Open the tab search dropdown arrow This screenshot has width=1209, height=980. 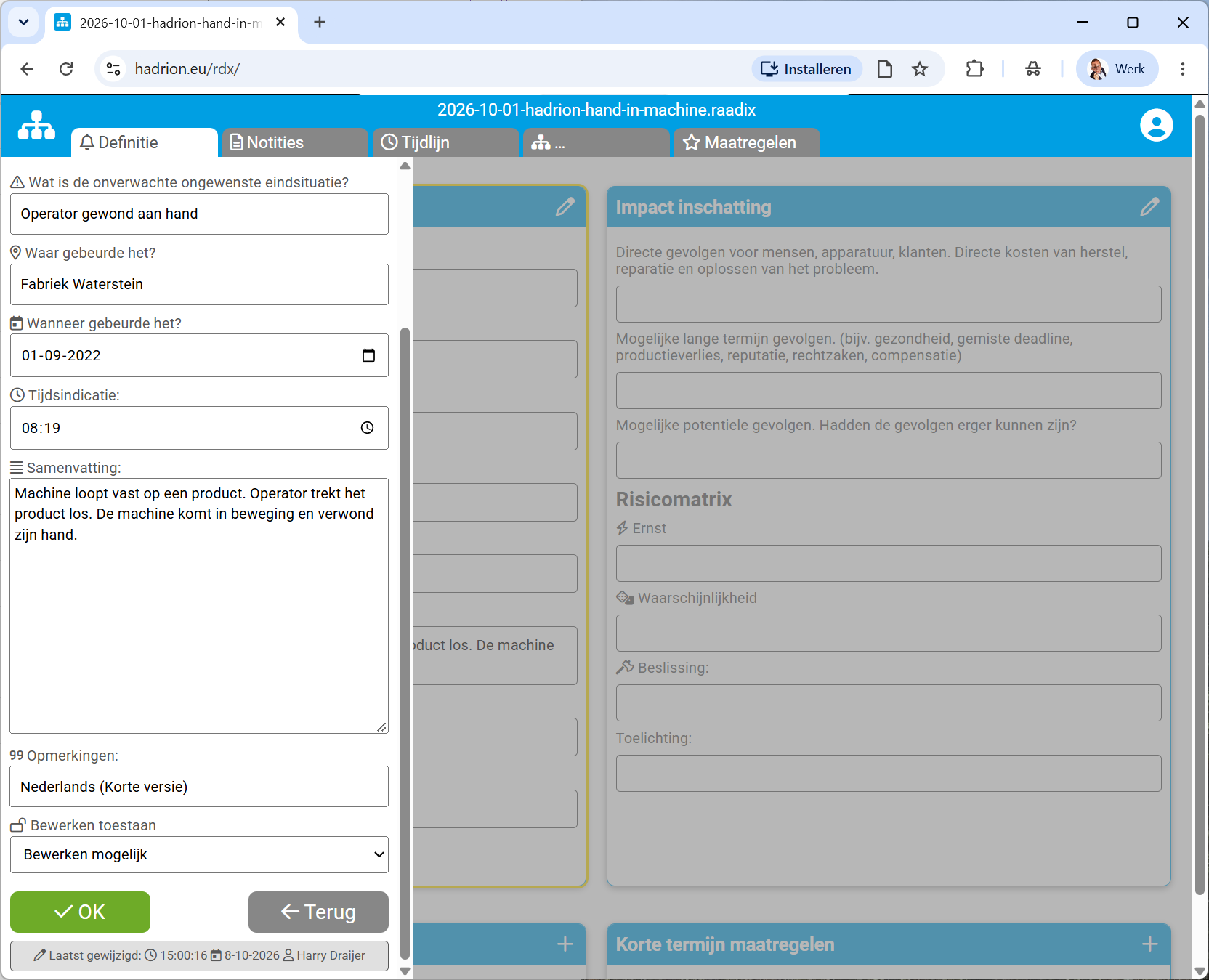point(23,23)
